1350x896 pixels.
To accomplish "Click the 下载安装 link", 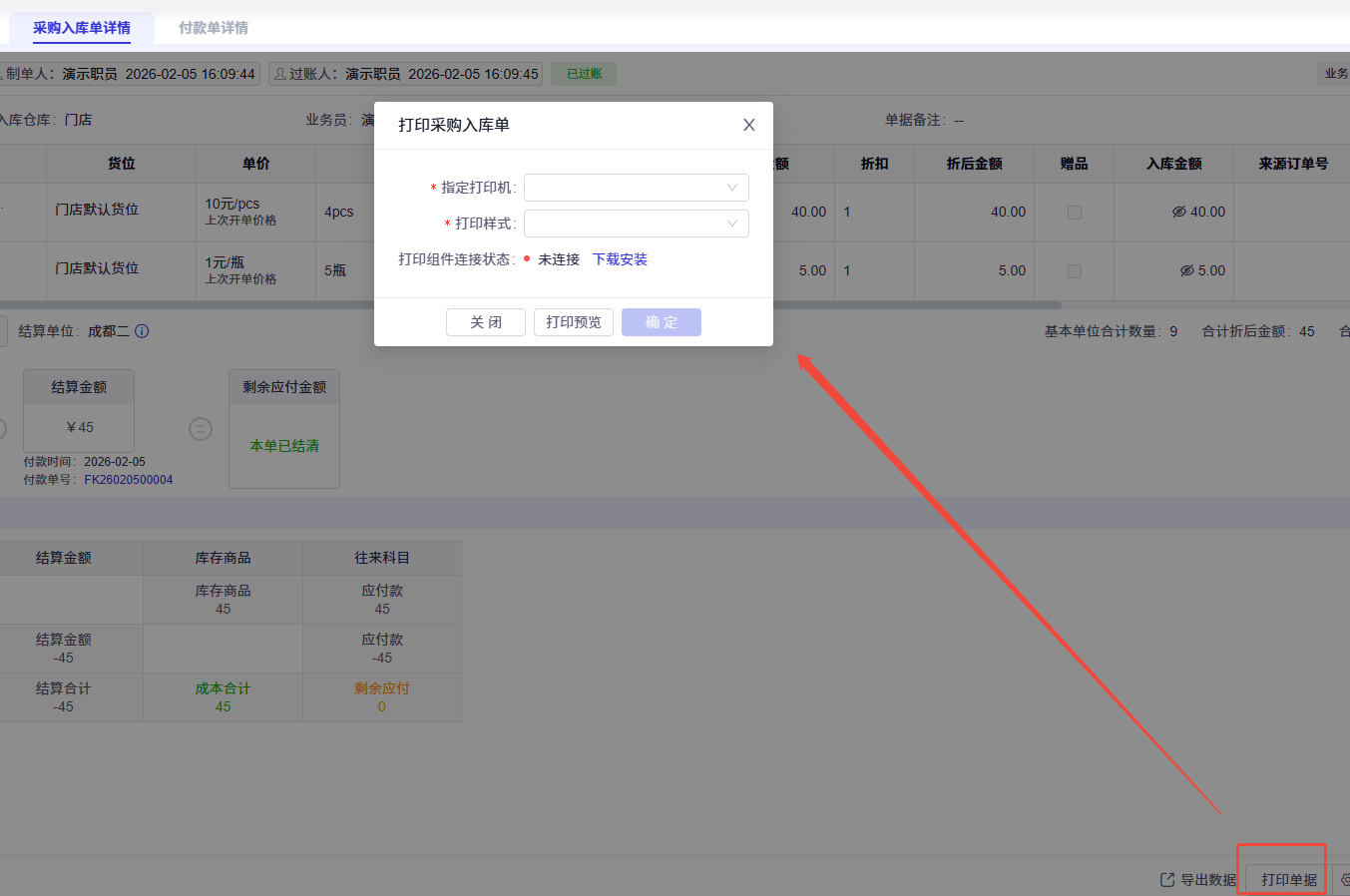I will [x=620, y=259].
